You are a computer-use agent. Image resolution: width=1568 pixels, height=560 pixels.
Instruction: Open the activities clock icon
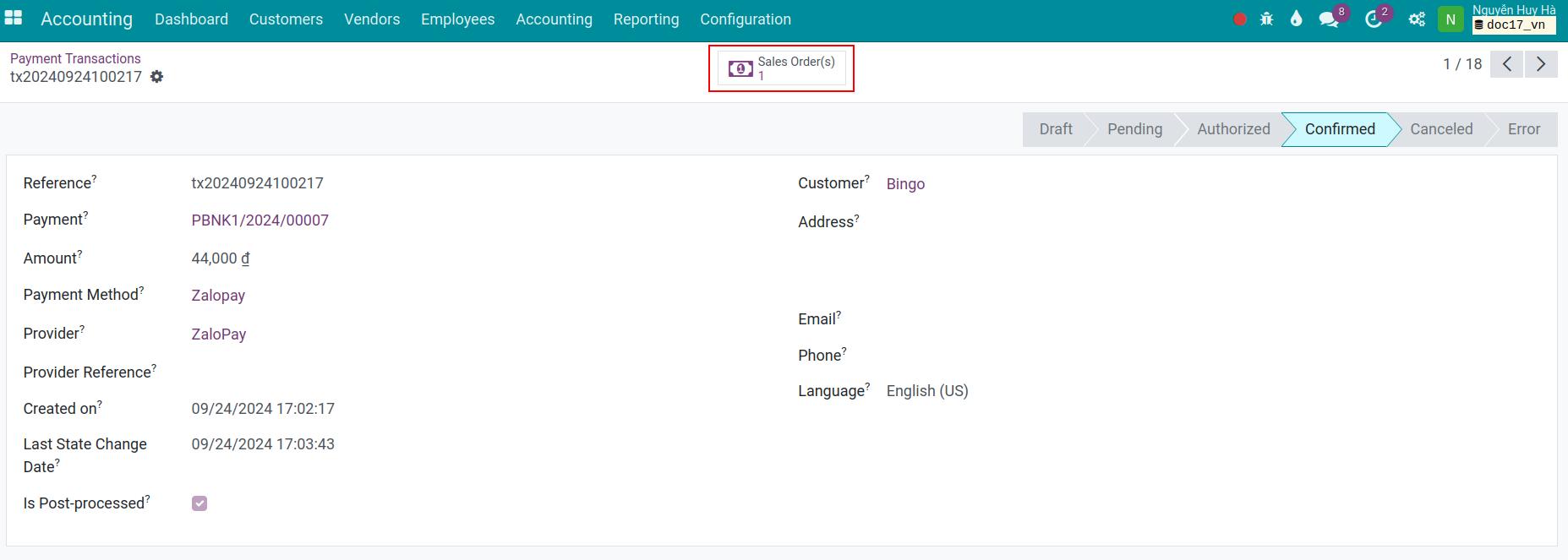(1373, 19)
